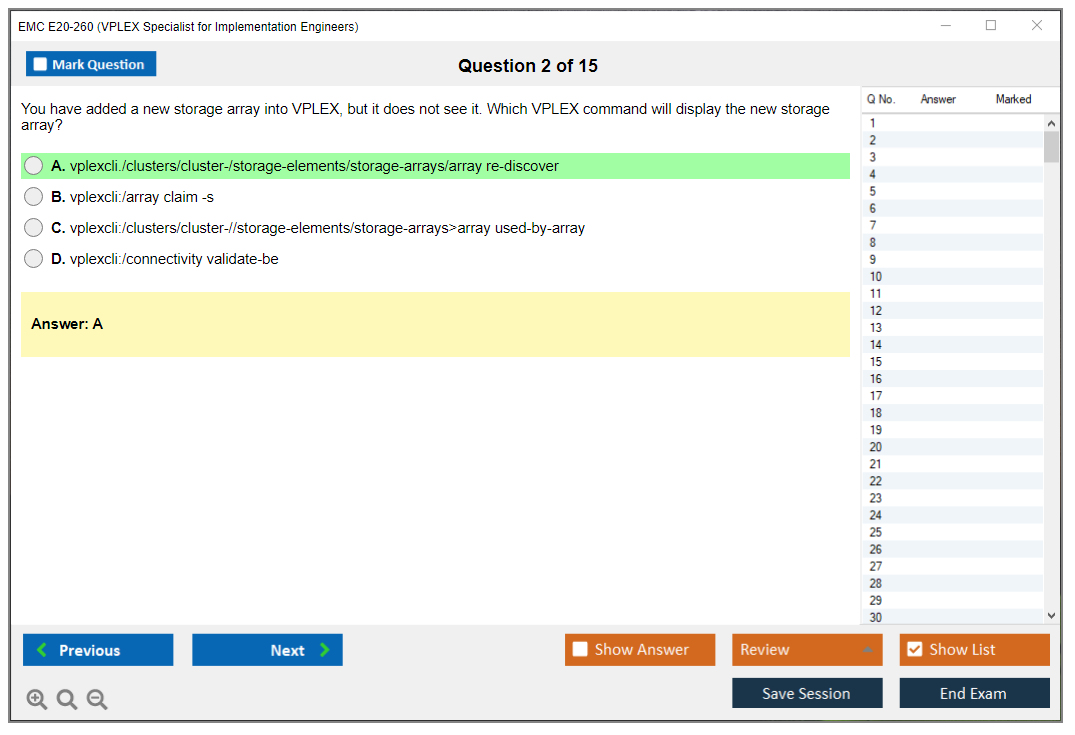This screenshot has height=735, width=1075.
Task: Enable the Show Answer checkbox
Action: coord(580,650)
